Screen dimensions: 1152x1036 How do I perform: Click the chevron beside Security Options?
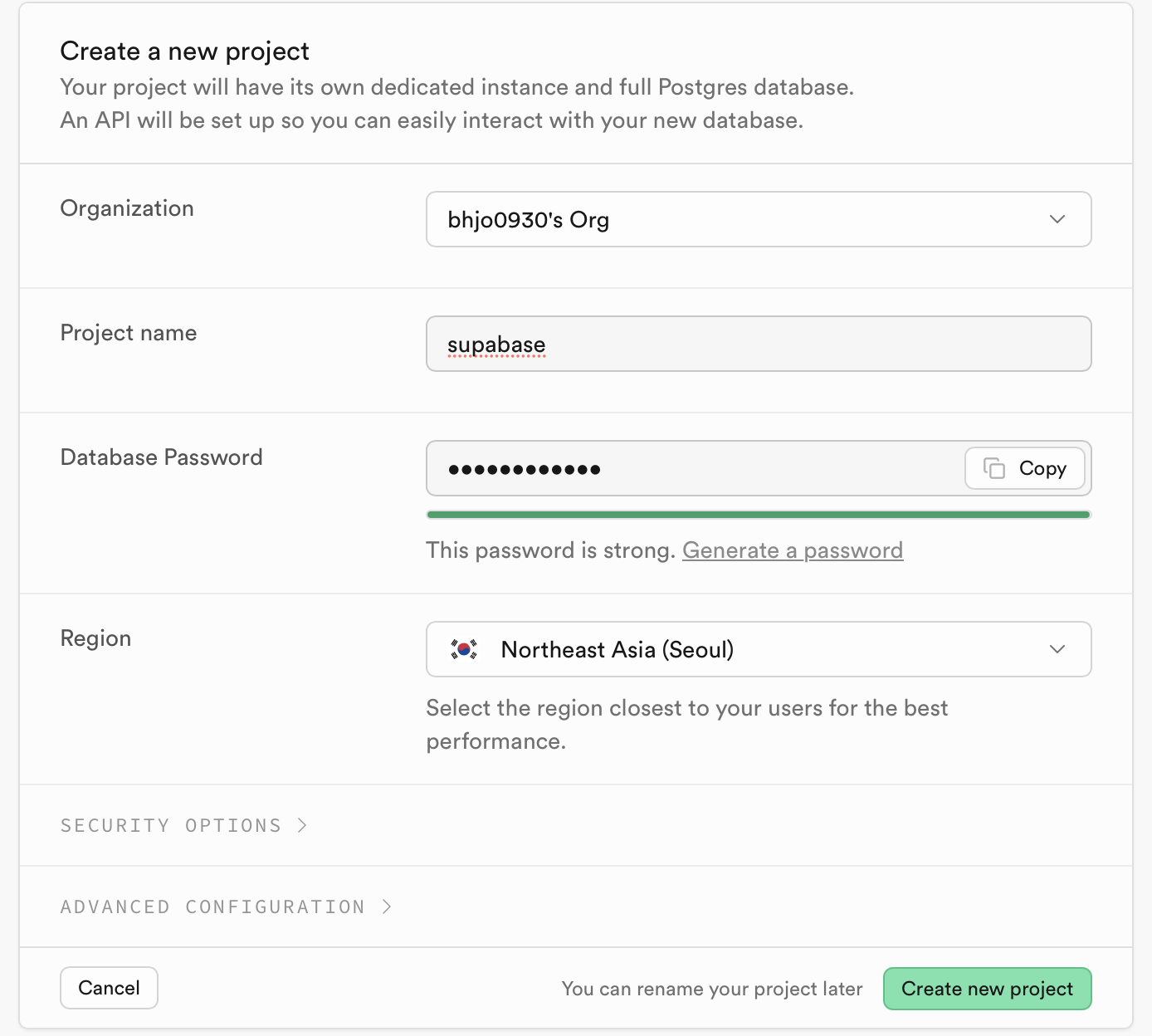(x=303, y=825)
